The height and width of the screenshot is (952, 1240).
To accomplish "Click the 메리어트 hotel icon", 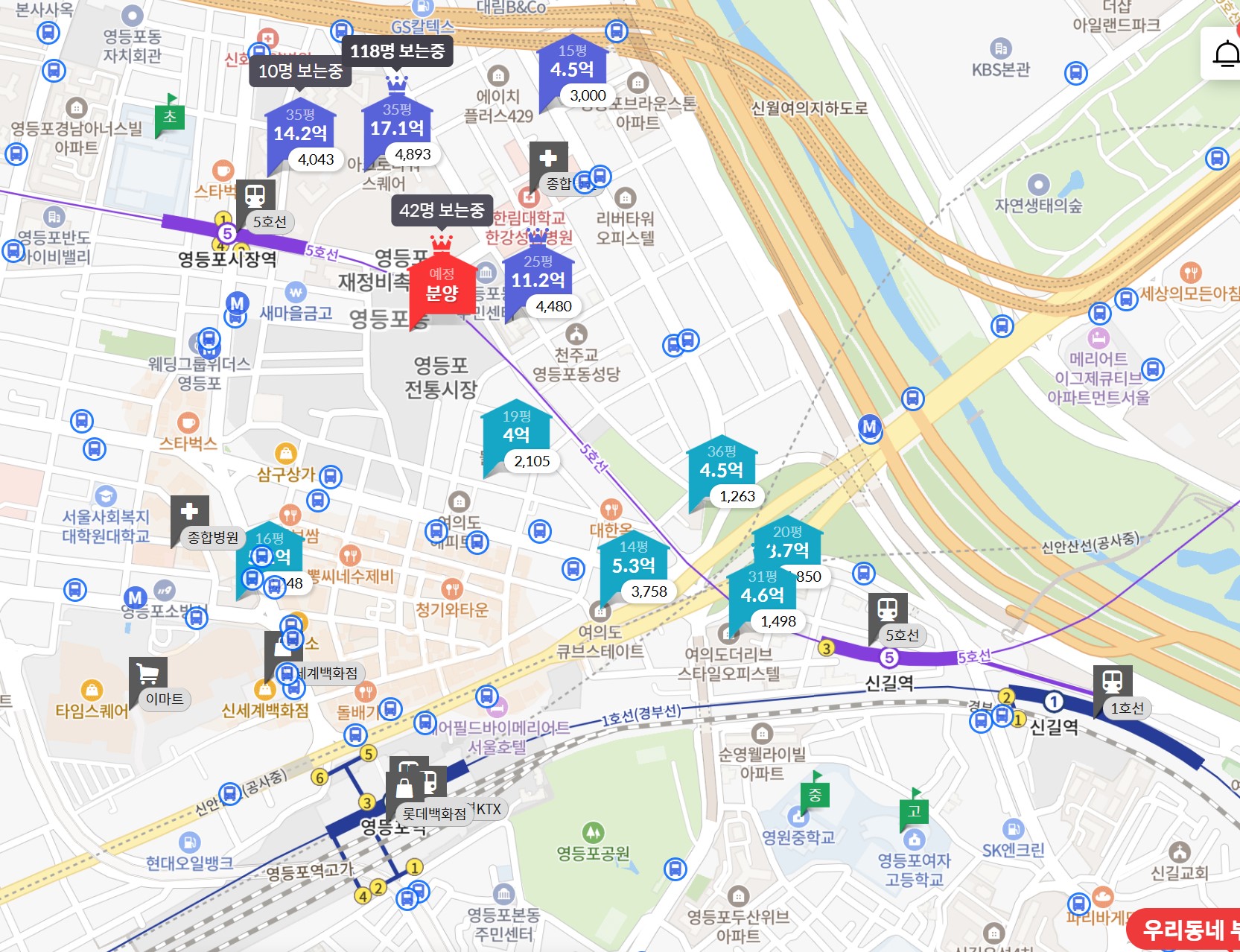I will [x=1098, y=337].
